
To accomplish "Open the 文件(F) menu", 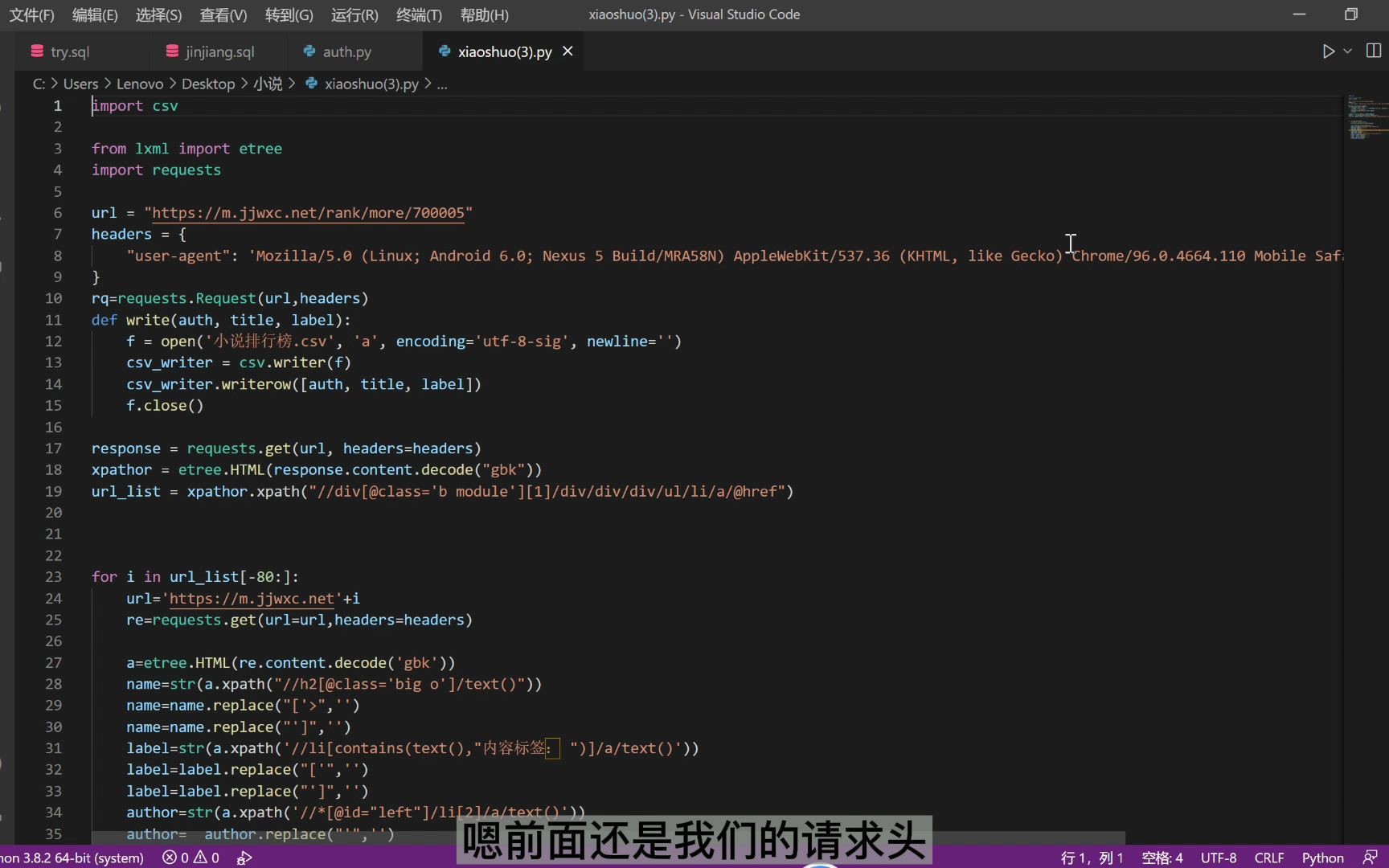I will [x=32, y=14].
